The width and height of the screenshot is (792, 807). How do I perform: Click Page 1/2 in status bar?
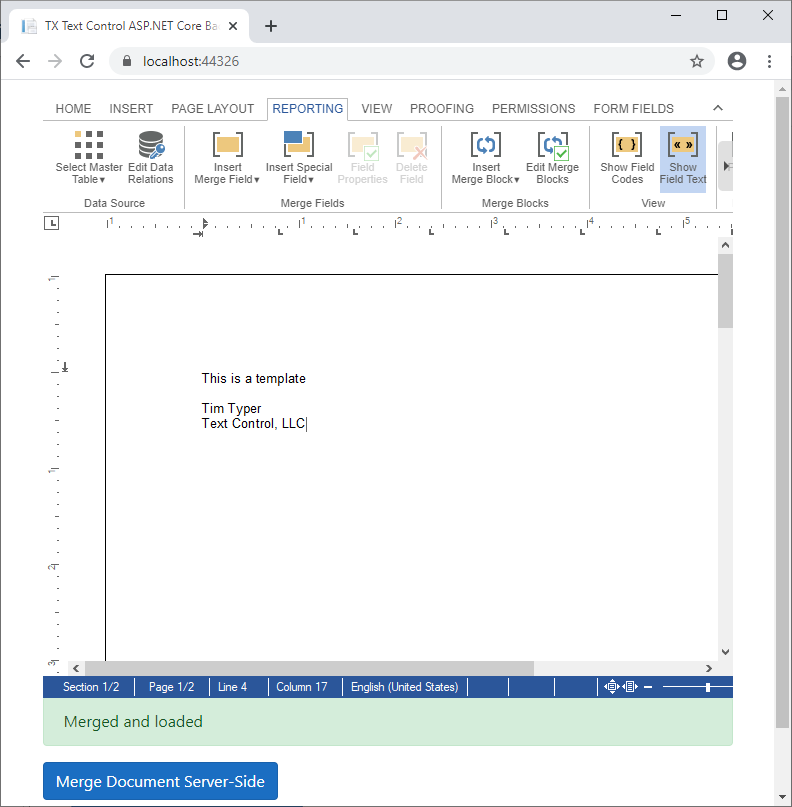171,687
